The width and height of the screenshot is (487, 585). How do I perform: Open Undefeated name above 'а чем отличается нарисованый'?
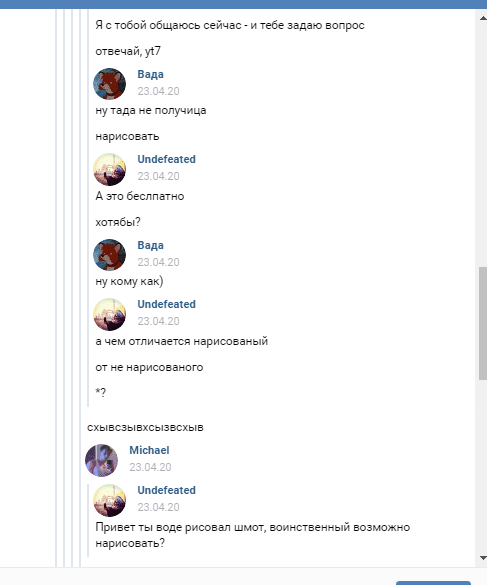(x=166, y=304)
